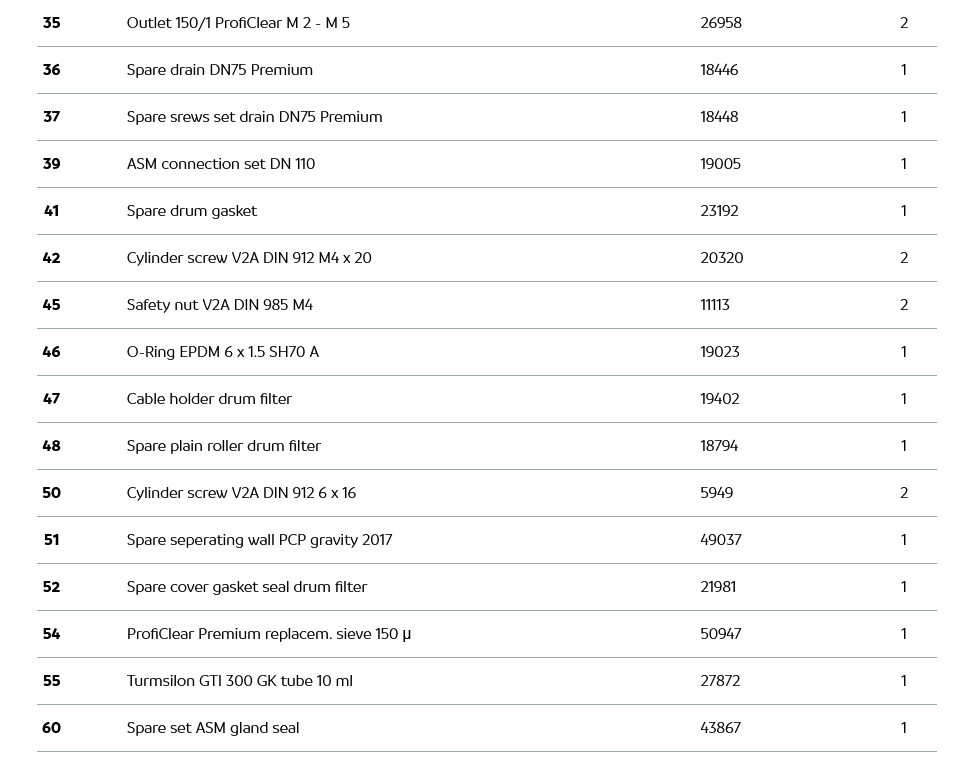Click article number 18448
This screenshot has height=758, width=966.
click(718, 117)
